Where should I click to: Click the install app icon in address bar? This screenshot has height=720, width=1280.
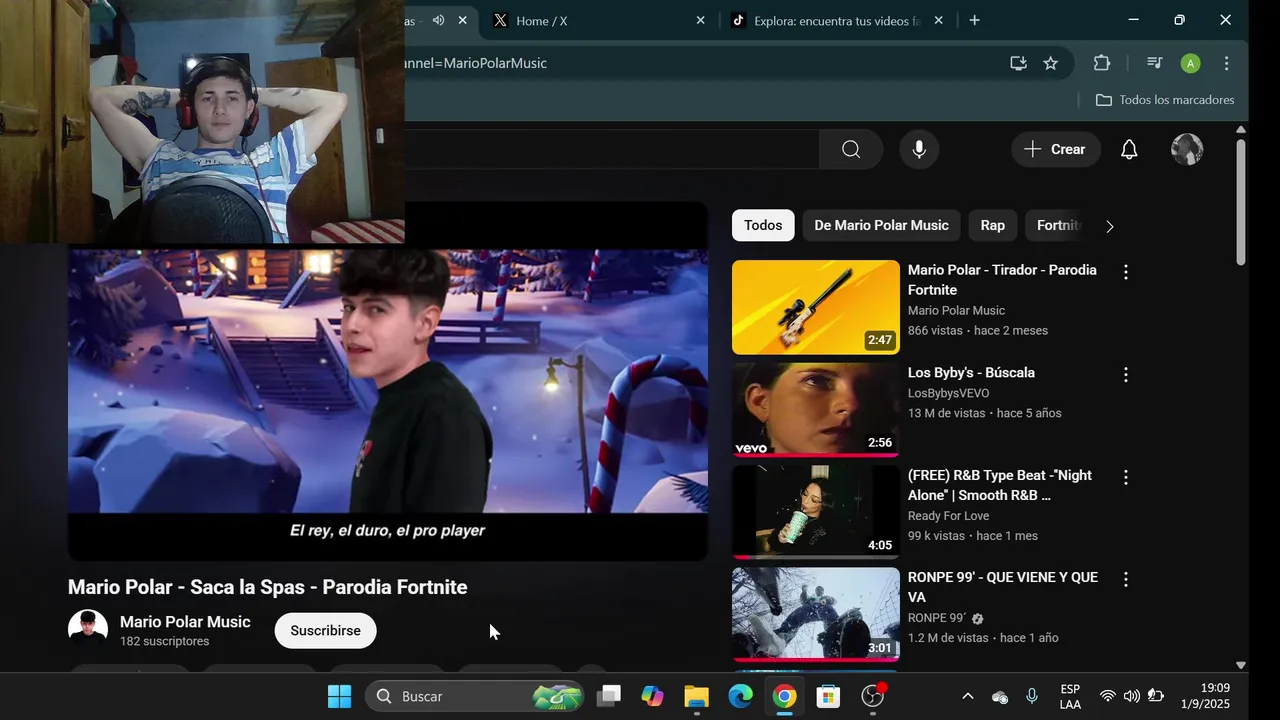tap(1018, 63)
